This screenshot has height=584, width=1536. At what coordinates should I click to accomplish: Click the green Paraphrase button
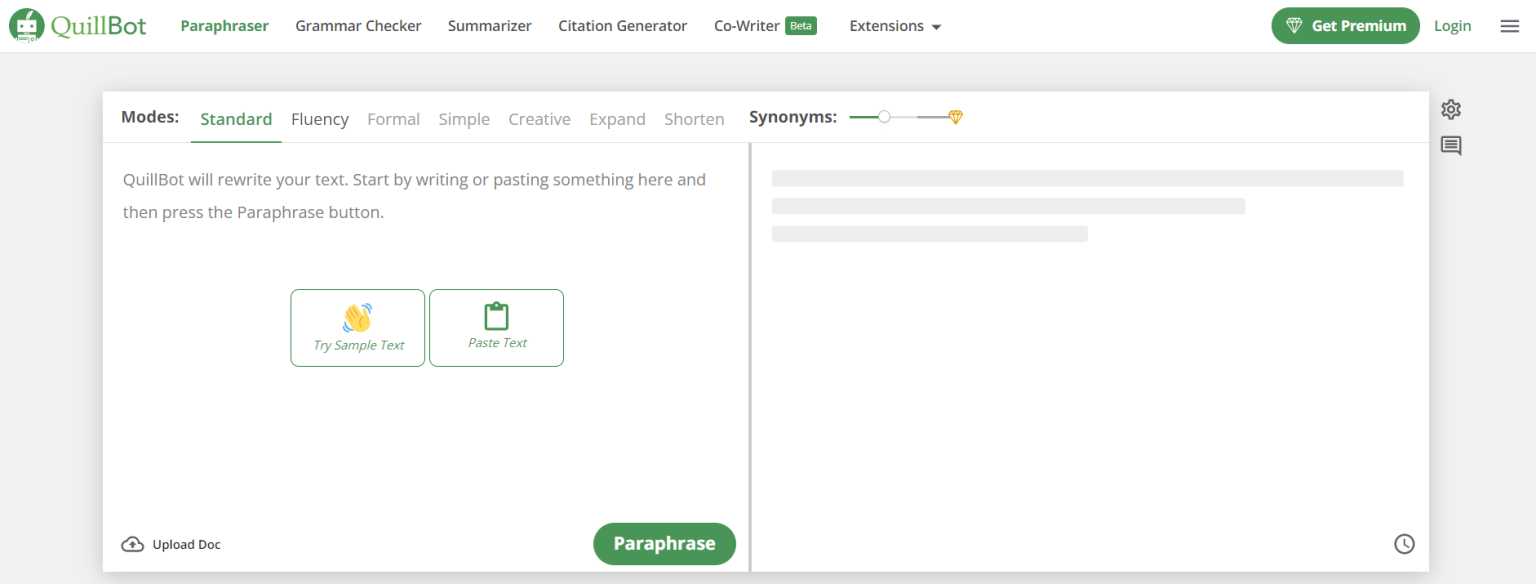(x=664, y=544)
